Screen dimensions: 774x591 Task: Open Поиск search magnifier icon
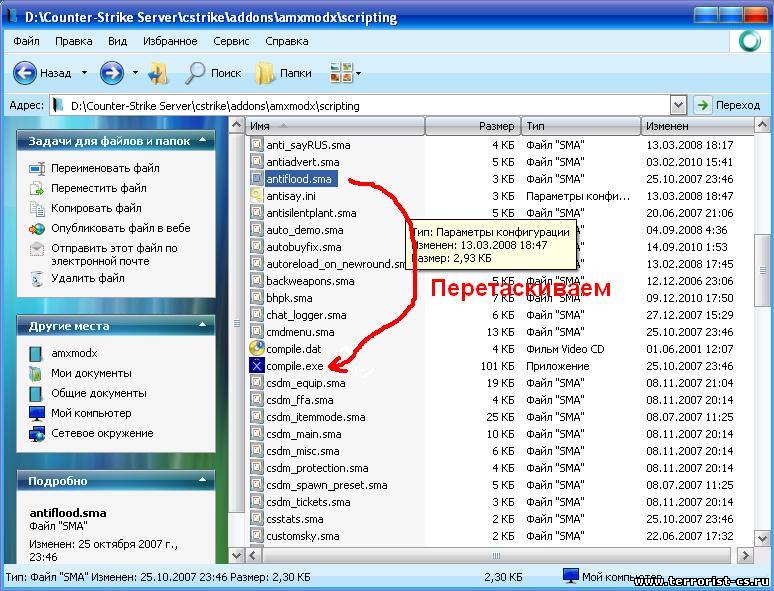tap(194, 73)
